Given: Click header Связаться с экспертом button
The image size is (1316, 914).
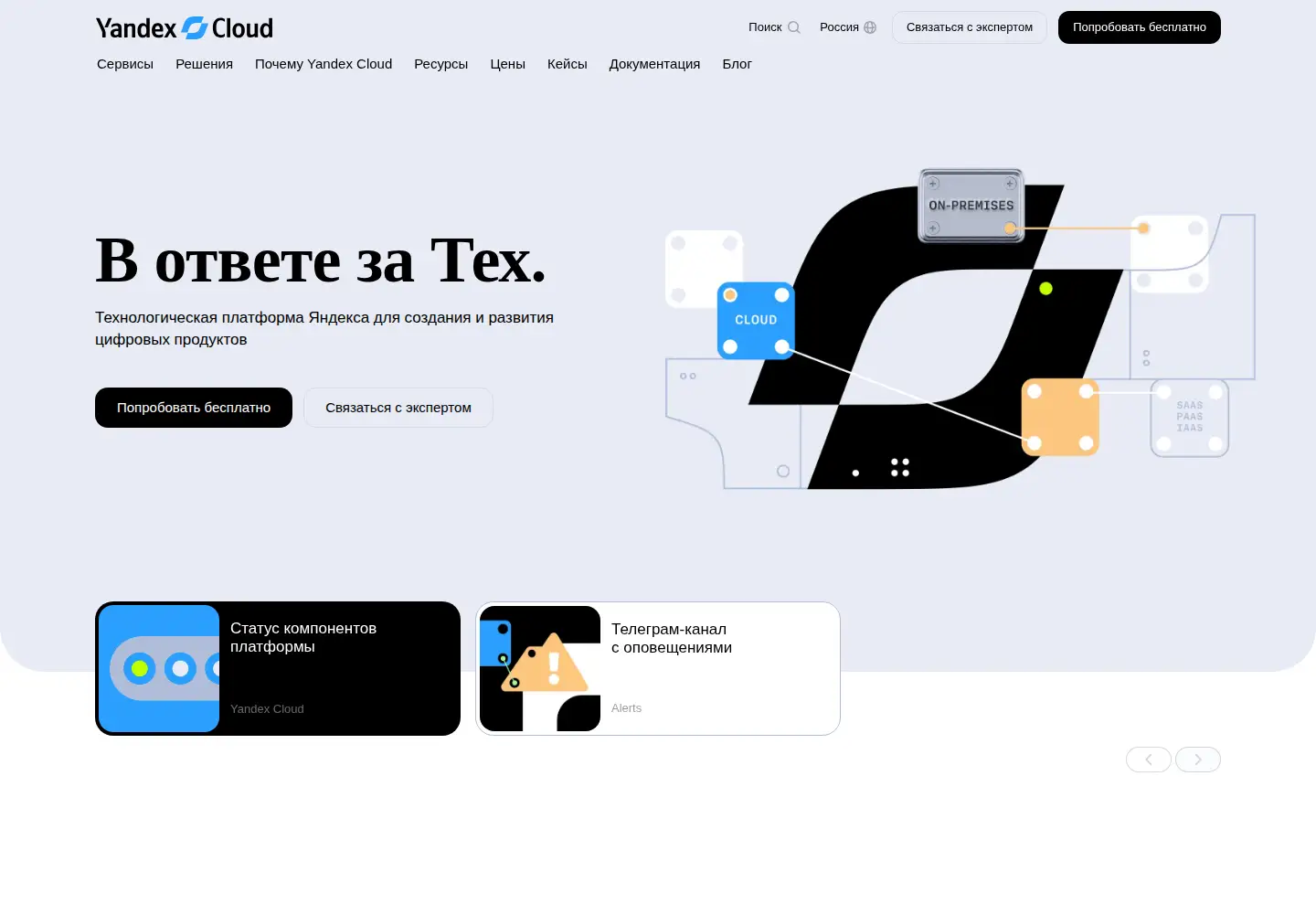Looking at the screenshot, I should pos(970,27).
